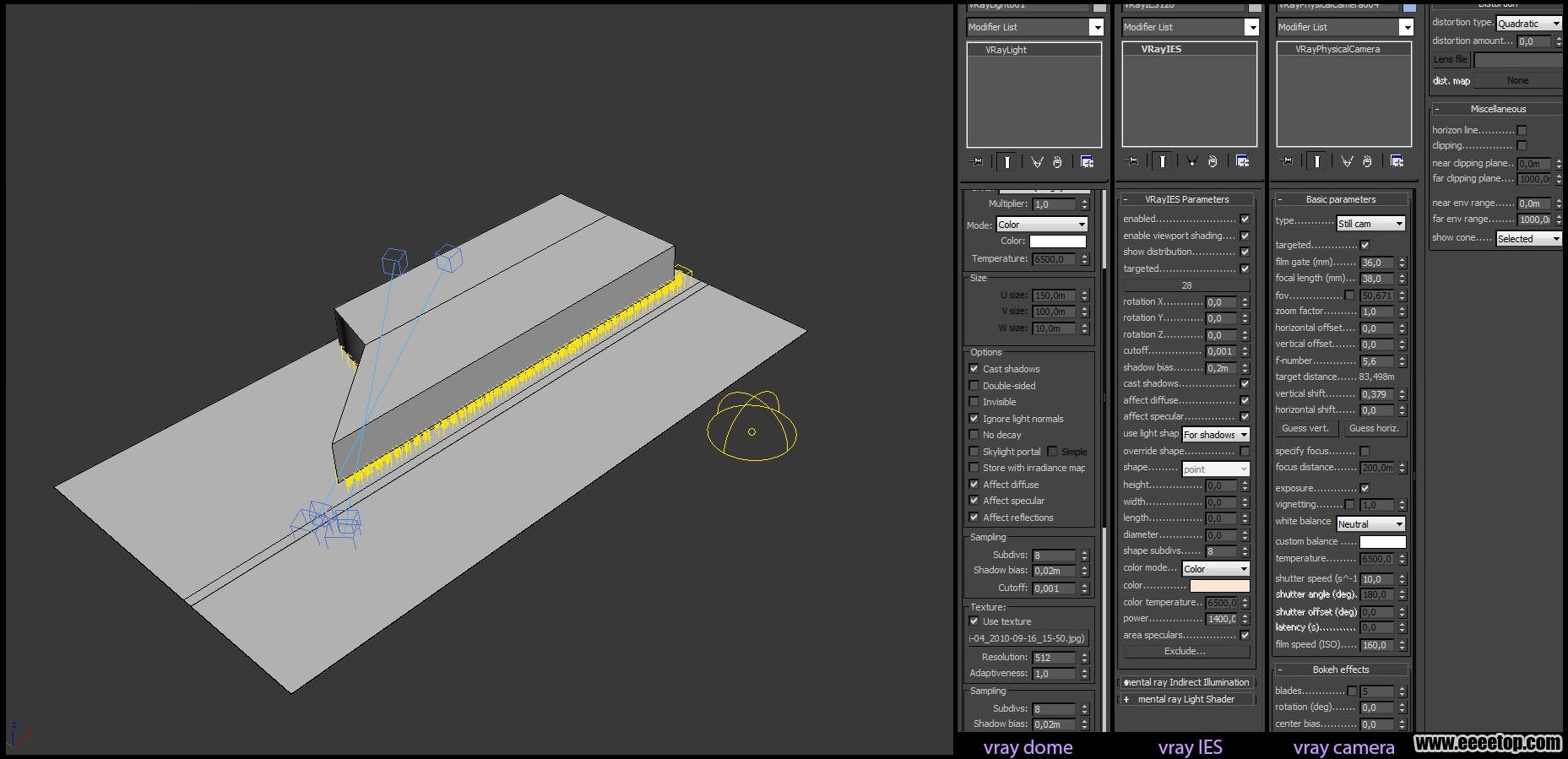Enable the Double-sided option
This screenshot has width=1568, height=759.
pos(974,386)
